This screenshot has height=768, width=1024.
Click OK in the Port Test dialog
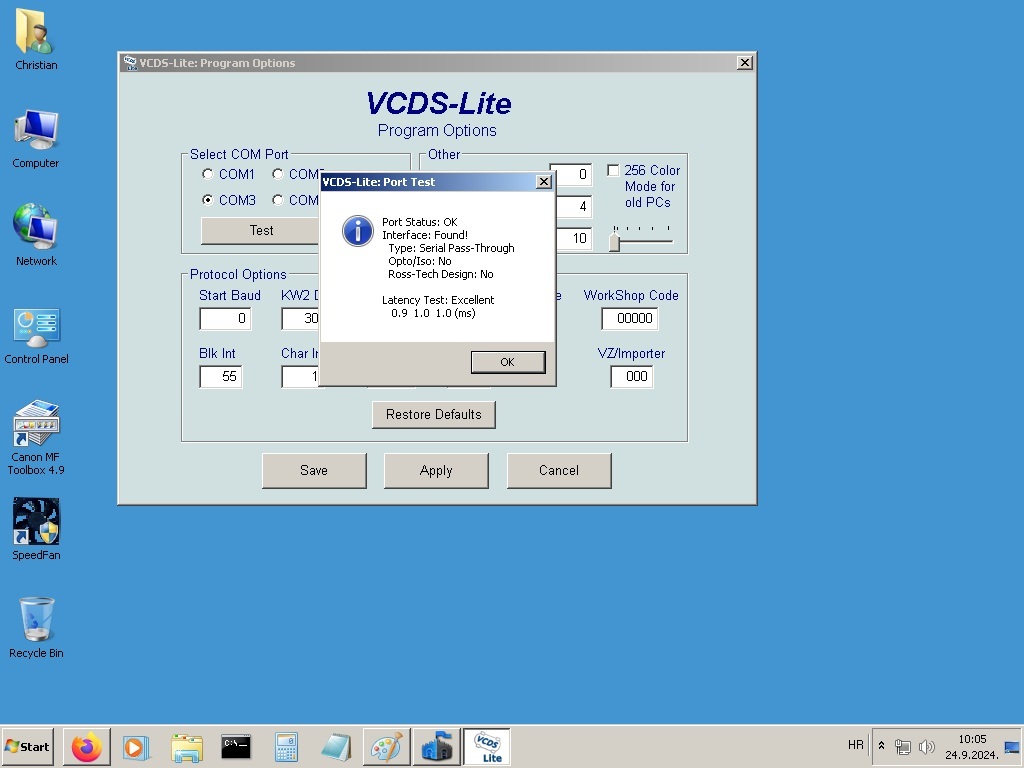[508, 362]
